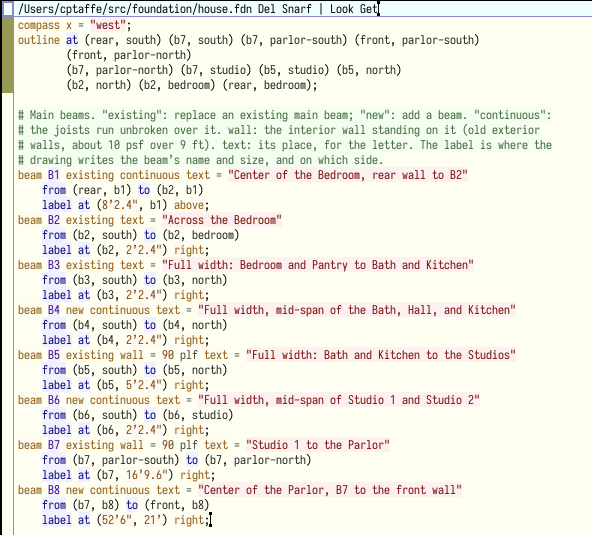592x535 pixels.
Task: Click the beam name B2
Action: 54,220
